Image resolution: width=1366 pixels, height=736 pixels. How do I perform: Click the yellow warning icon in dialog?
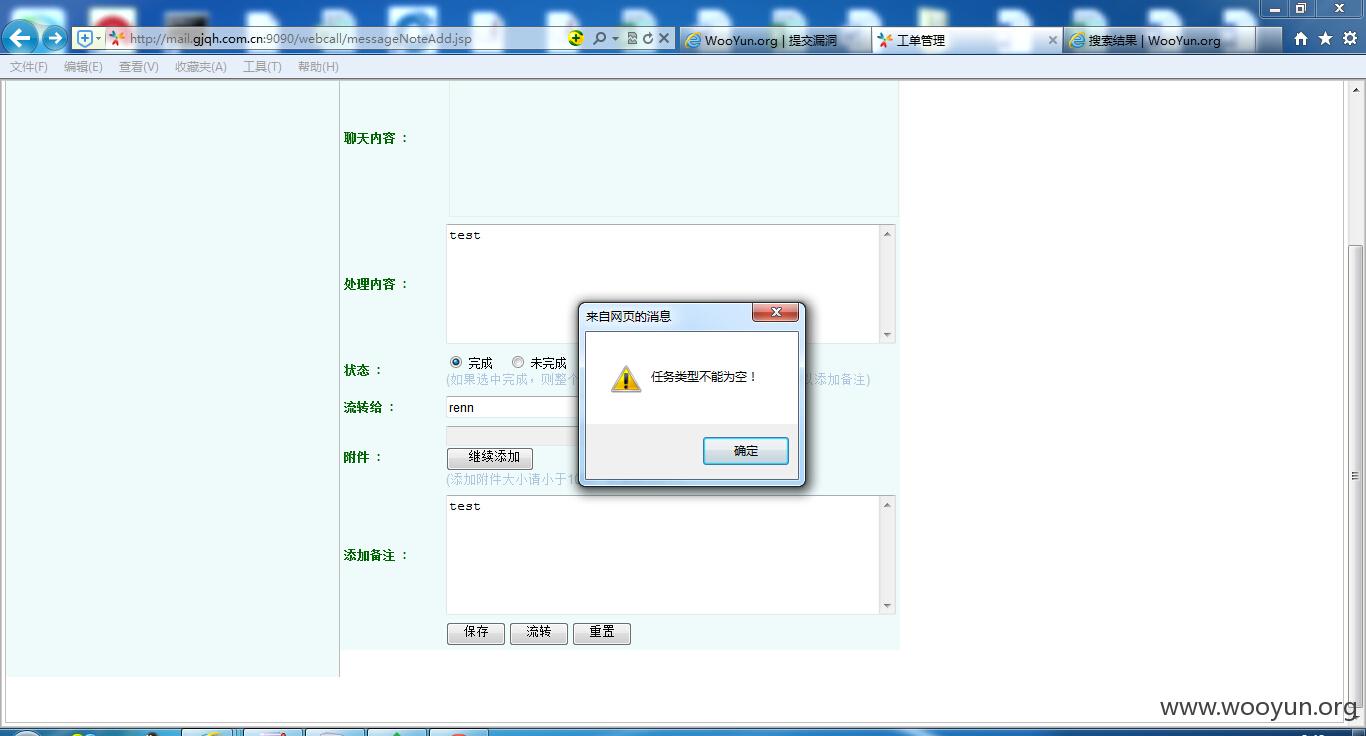626,378
